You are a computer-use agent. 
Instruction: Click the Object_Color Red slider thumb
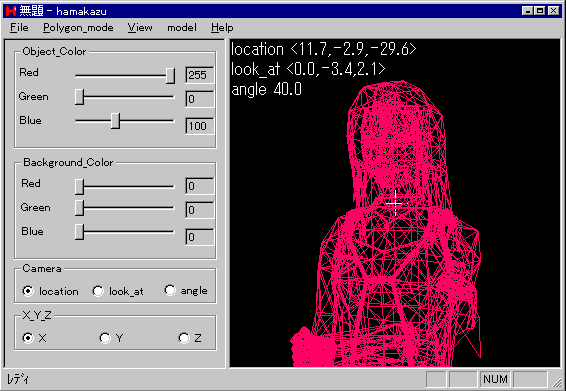coord(170,76)
